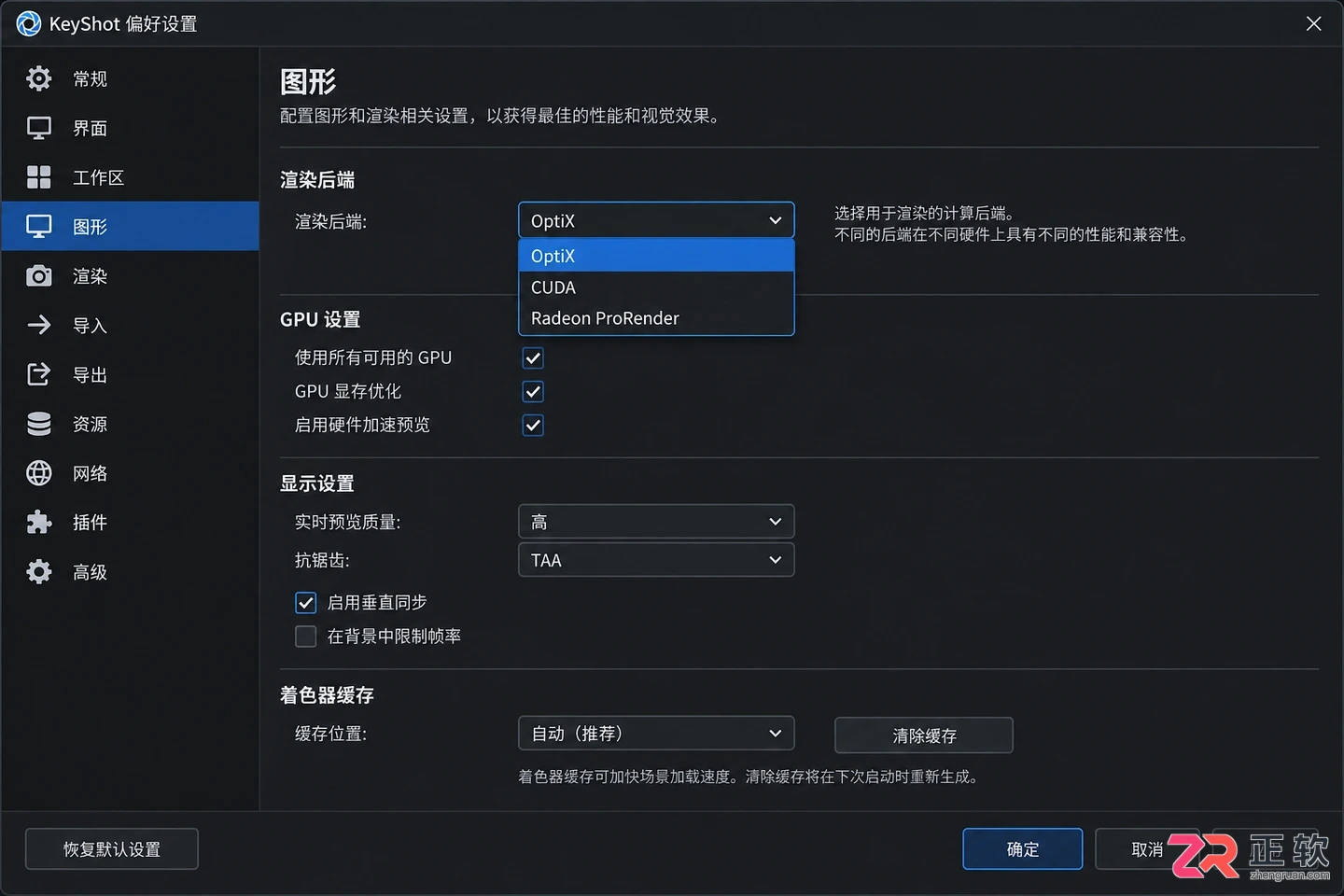
Task: Click the 缓存位置 label
Action: click(331, 734)
